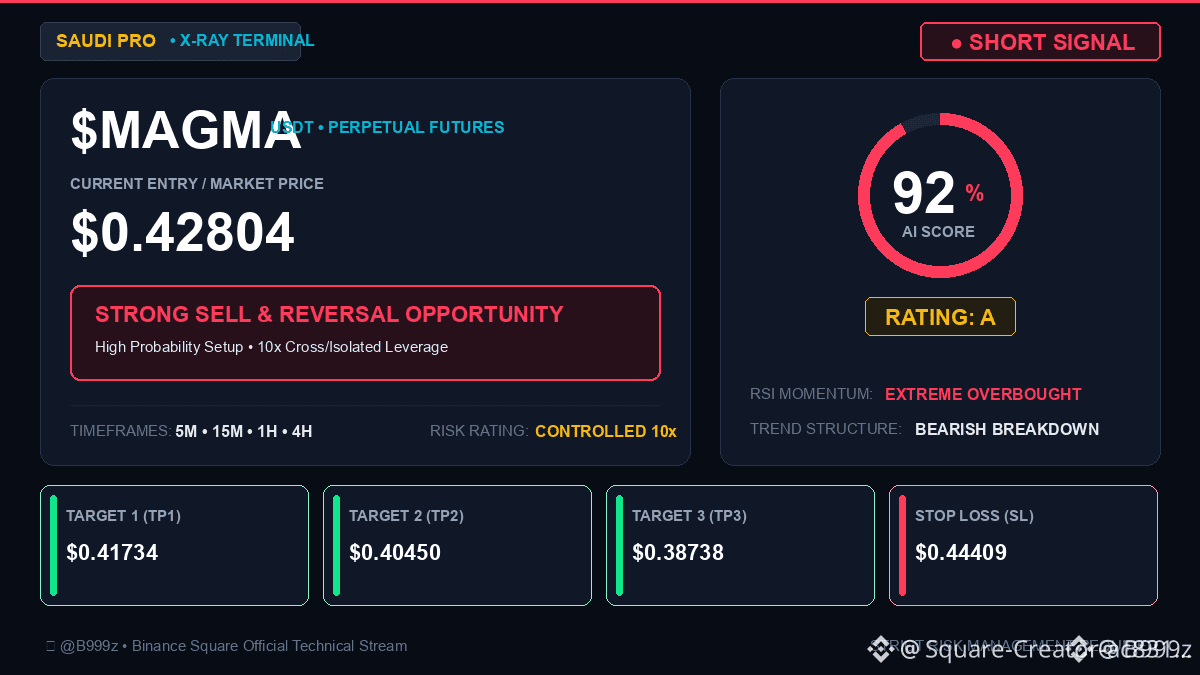This screenshot has width=1200, height=675.
Task: Click the $0.38738 target price
Action: [678, 553]
